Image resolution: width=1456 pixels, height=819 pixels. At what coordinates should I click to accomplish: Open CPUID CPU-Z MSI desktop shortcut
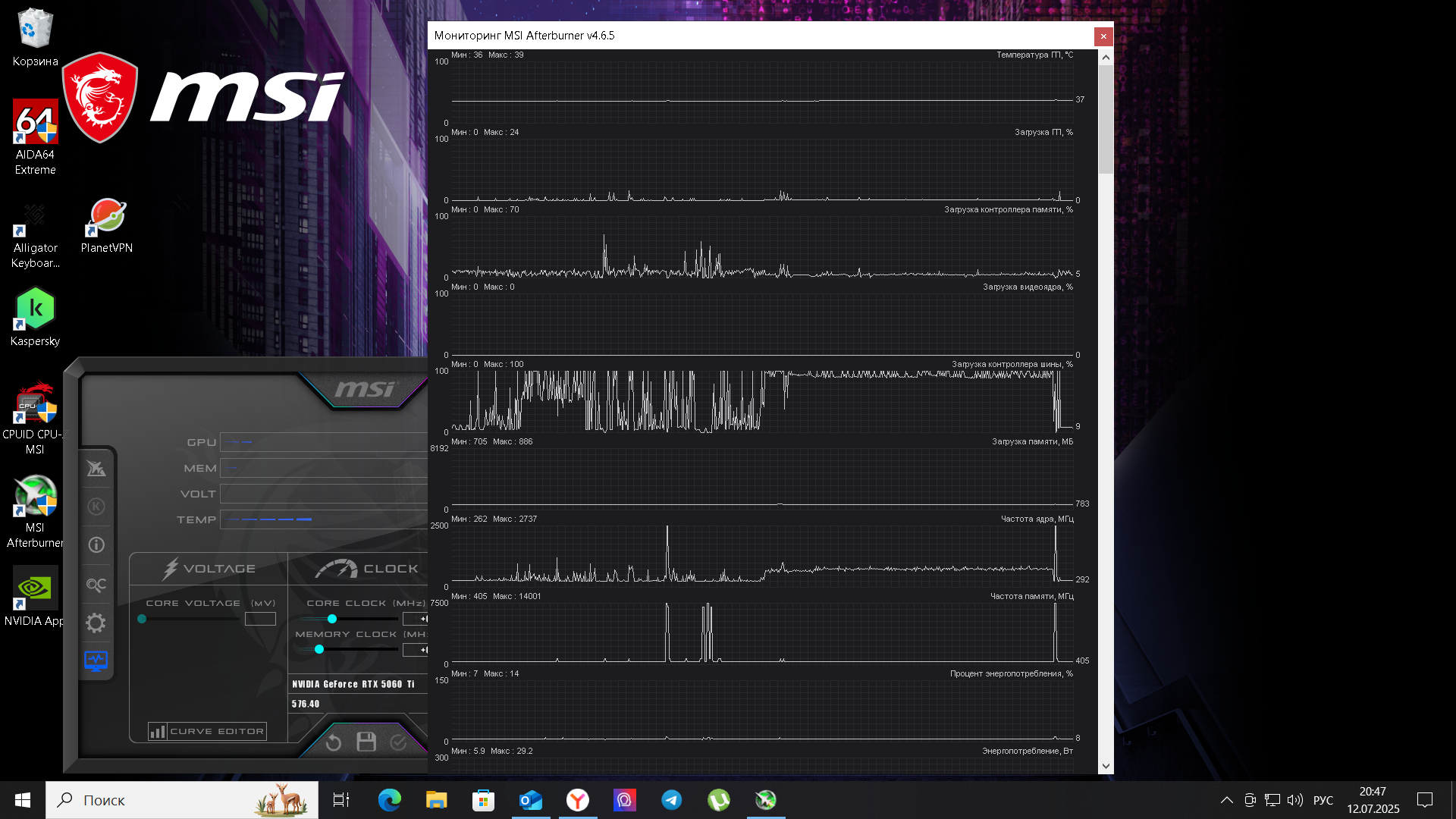[x=35, y=418]
